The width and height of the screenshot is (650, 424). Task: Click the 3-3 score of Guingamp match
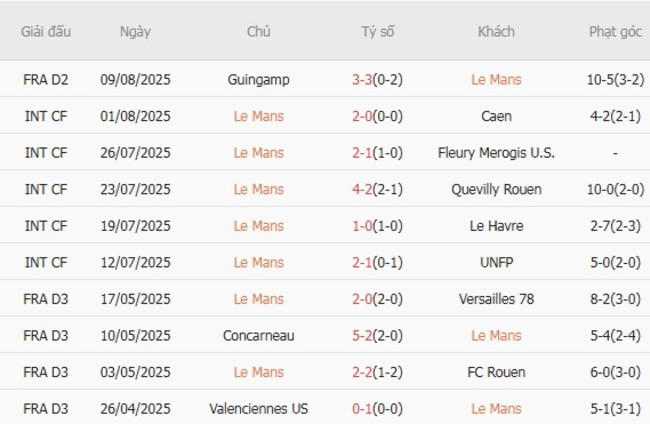363,80
